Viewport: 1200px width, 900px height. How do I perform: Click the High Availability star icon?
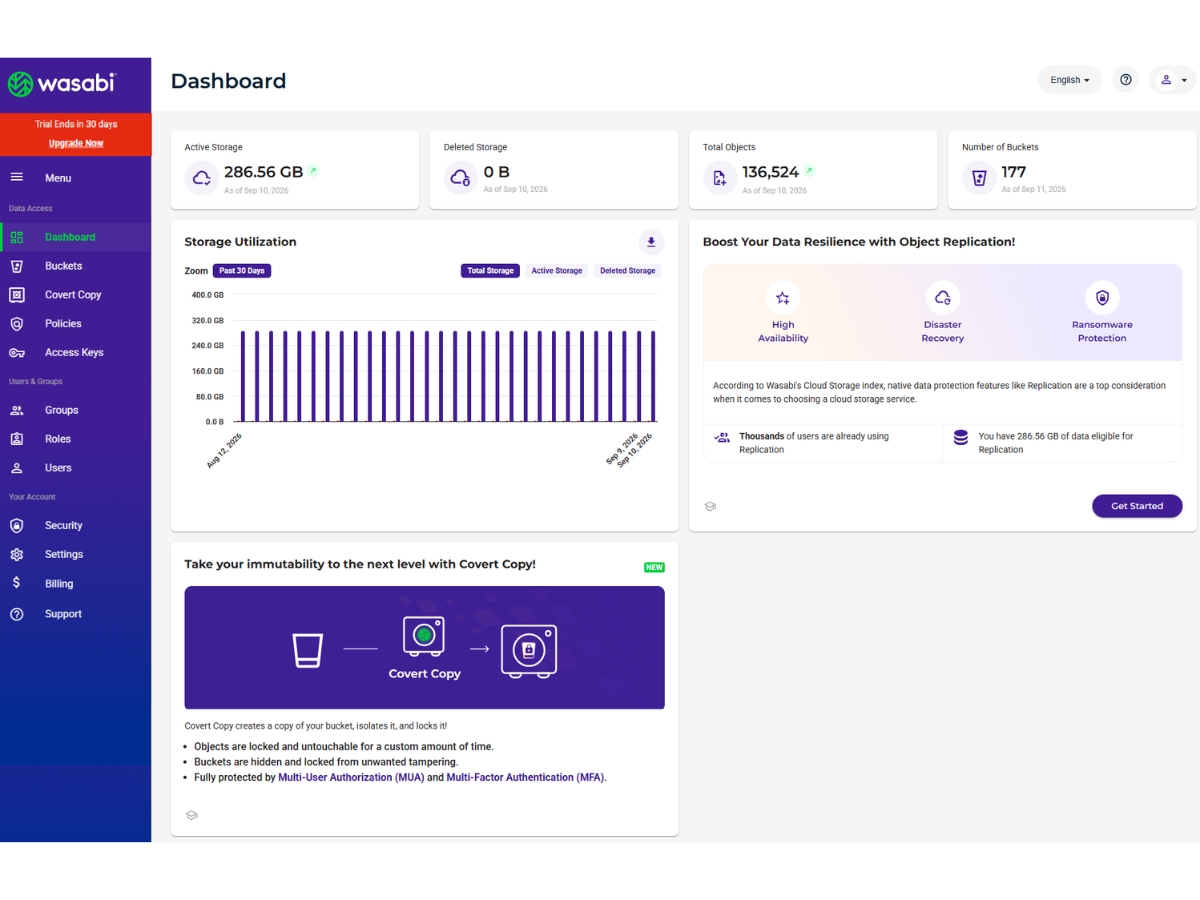coord(783,298)
